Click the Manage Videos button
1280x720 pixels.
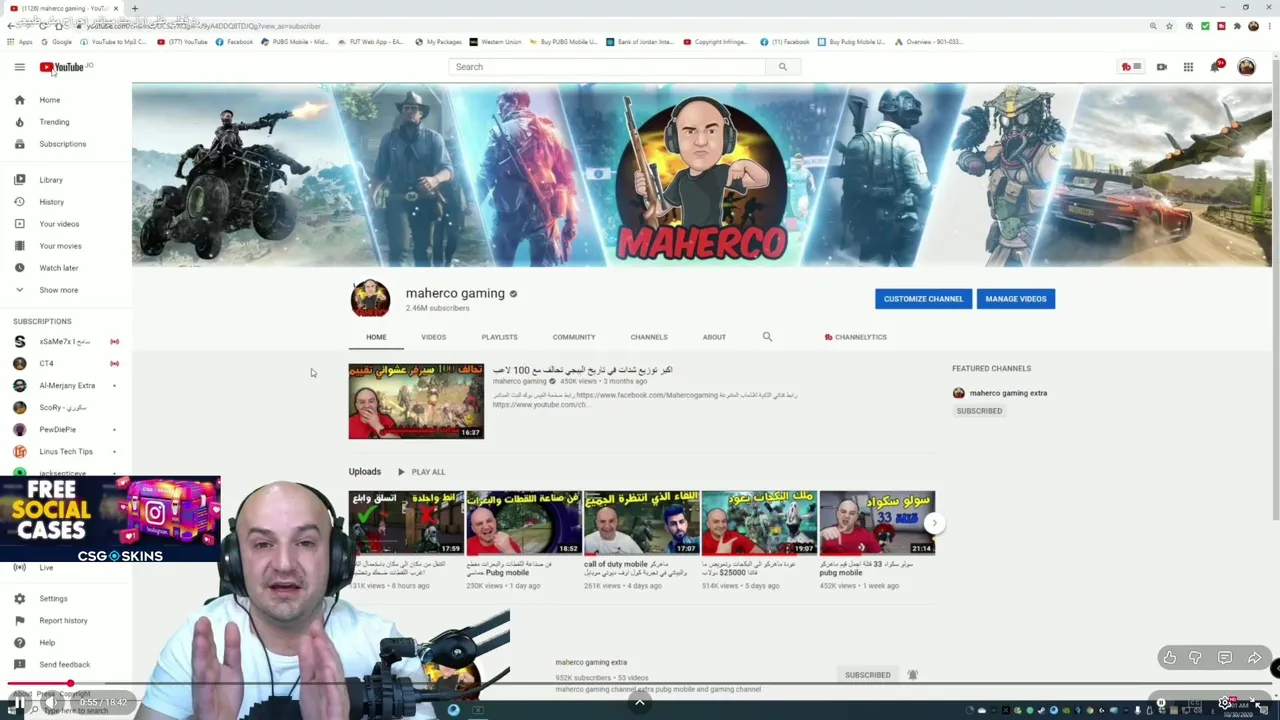1016,299
